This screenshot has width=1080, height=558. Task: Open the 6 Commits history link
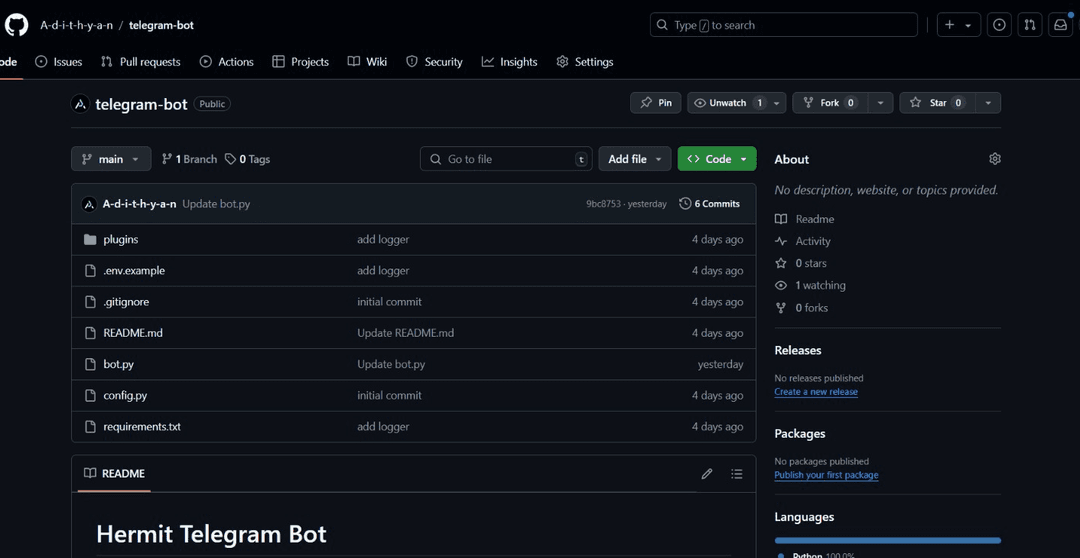(709, 204)
